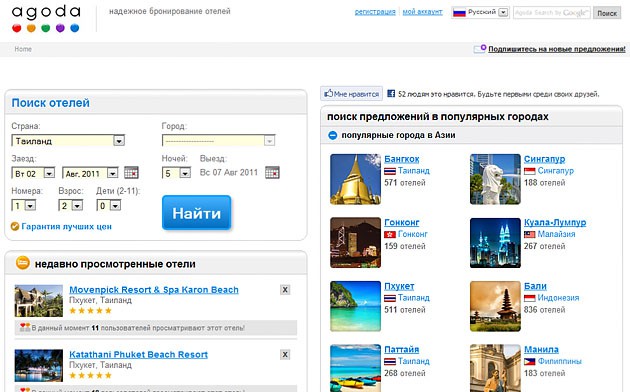
Task: Click the Singapore Merlion thumbnail
Action: (495, 179)
